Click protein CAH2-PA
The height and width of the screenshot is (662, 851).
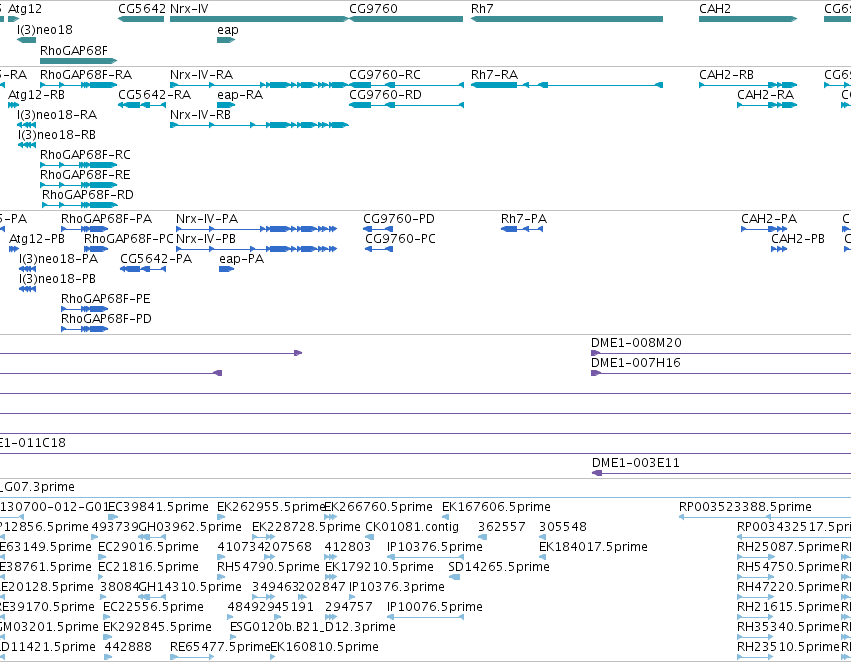pos(769,219)
